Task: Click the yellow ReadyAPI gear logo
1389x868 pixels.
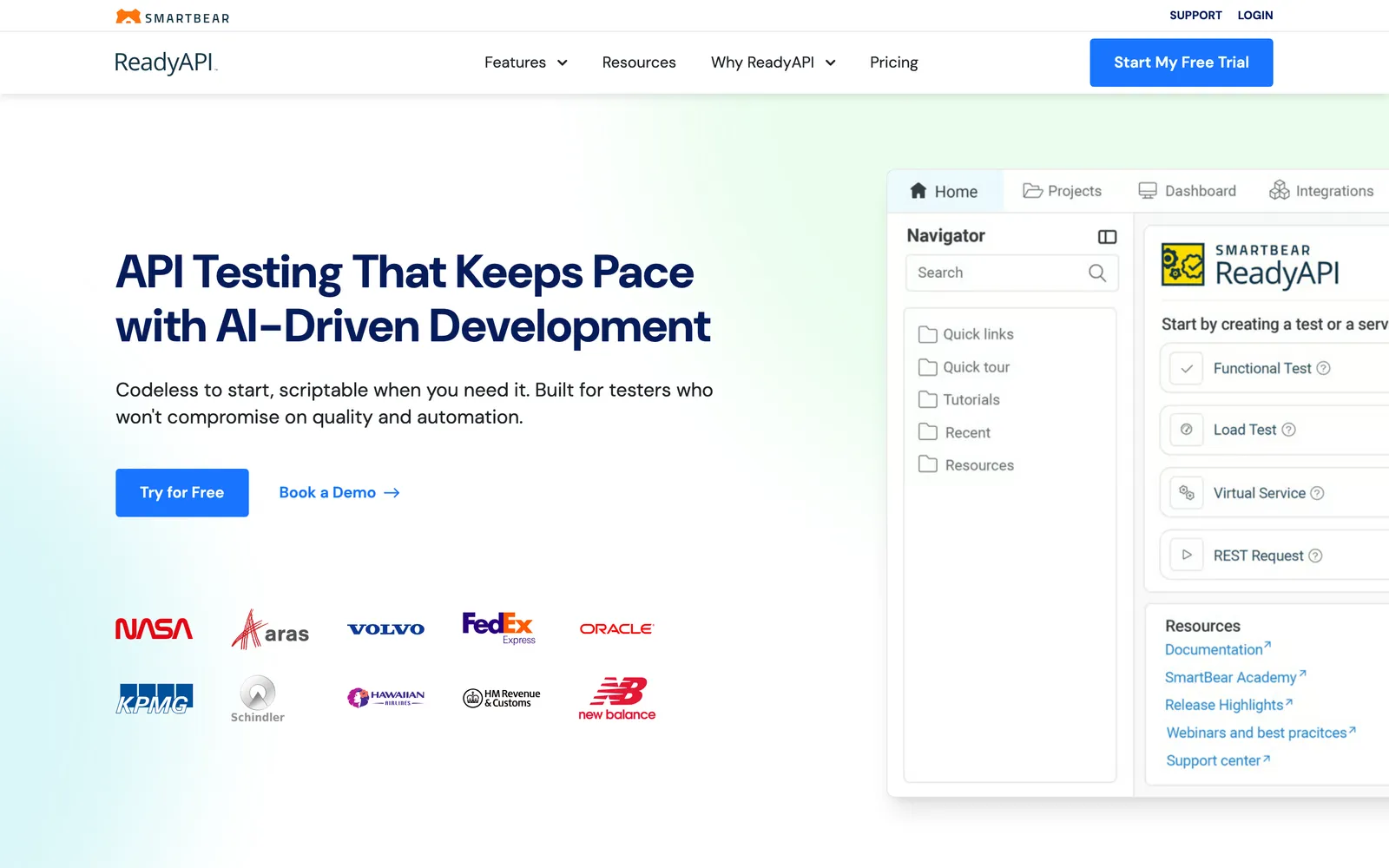Action: tap(1183, 265)
